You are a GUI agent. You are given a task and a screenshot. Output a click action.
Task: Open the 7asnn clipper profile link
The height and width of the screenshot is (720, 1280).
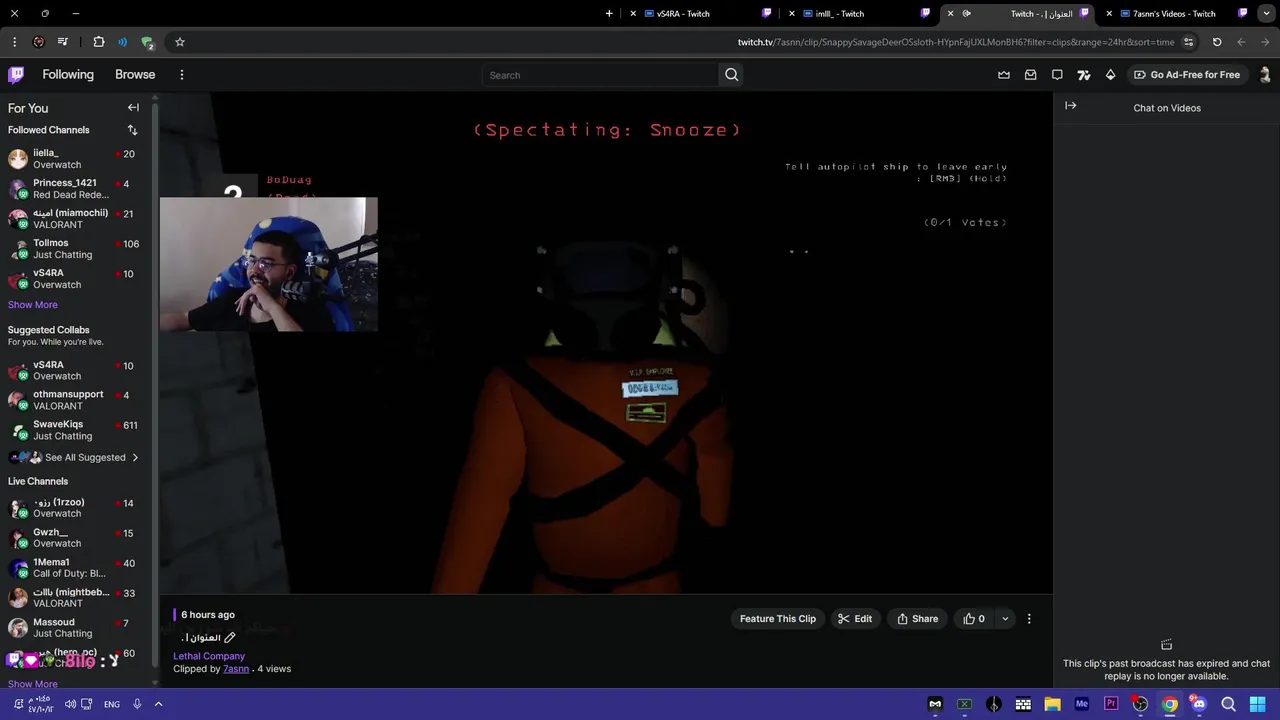point(236,669)
